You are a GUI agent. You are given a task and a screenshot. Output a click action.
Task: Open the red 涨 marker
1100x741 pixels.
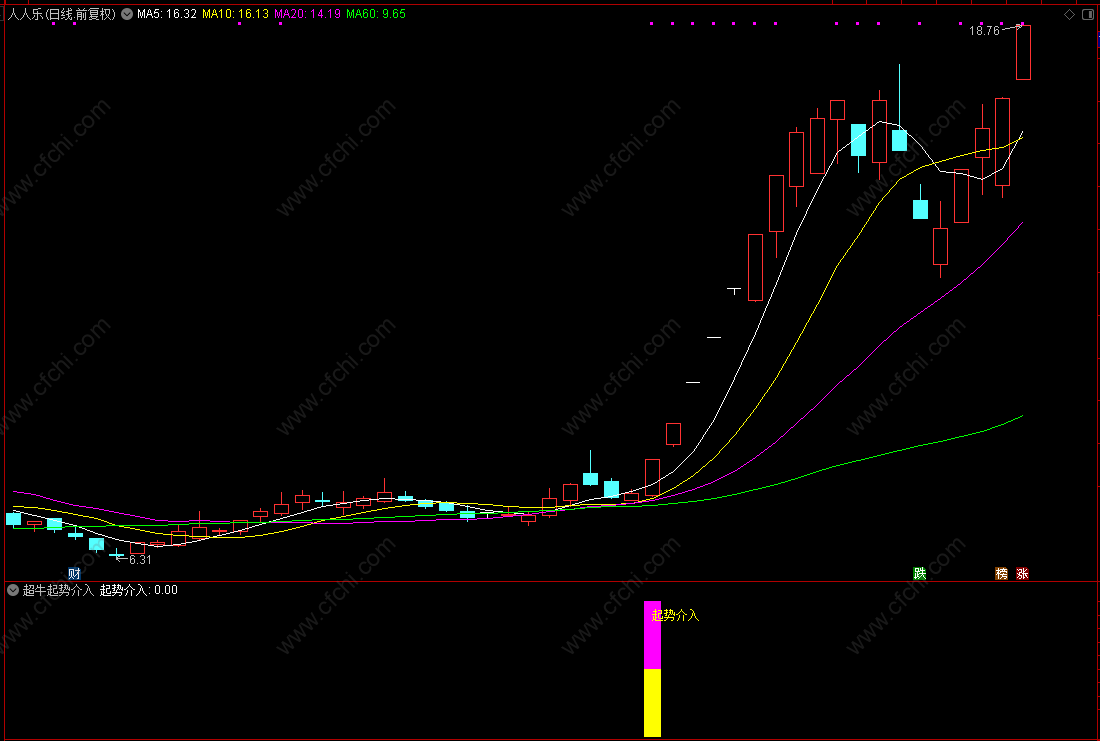coord(1022,573)
